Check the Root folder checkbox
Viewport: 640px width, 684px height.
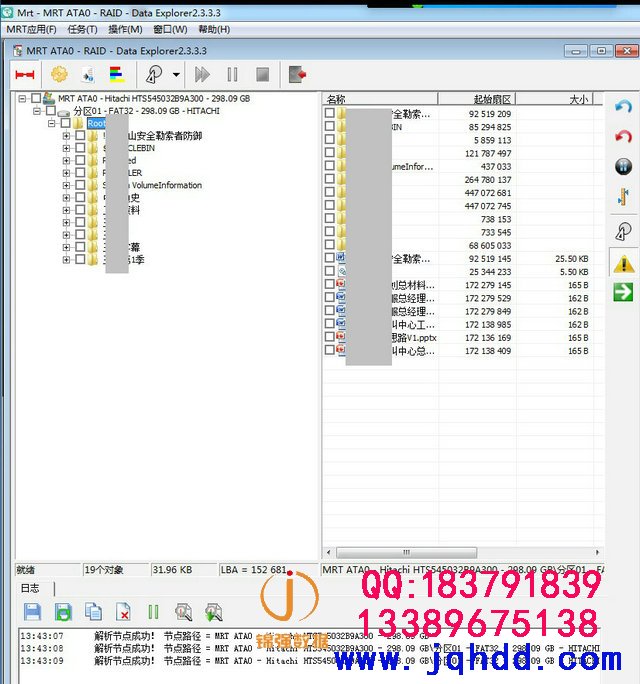65,123
